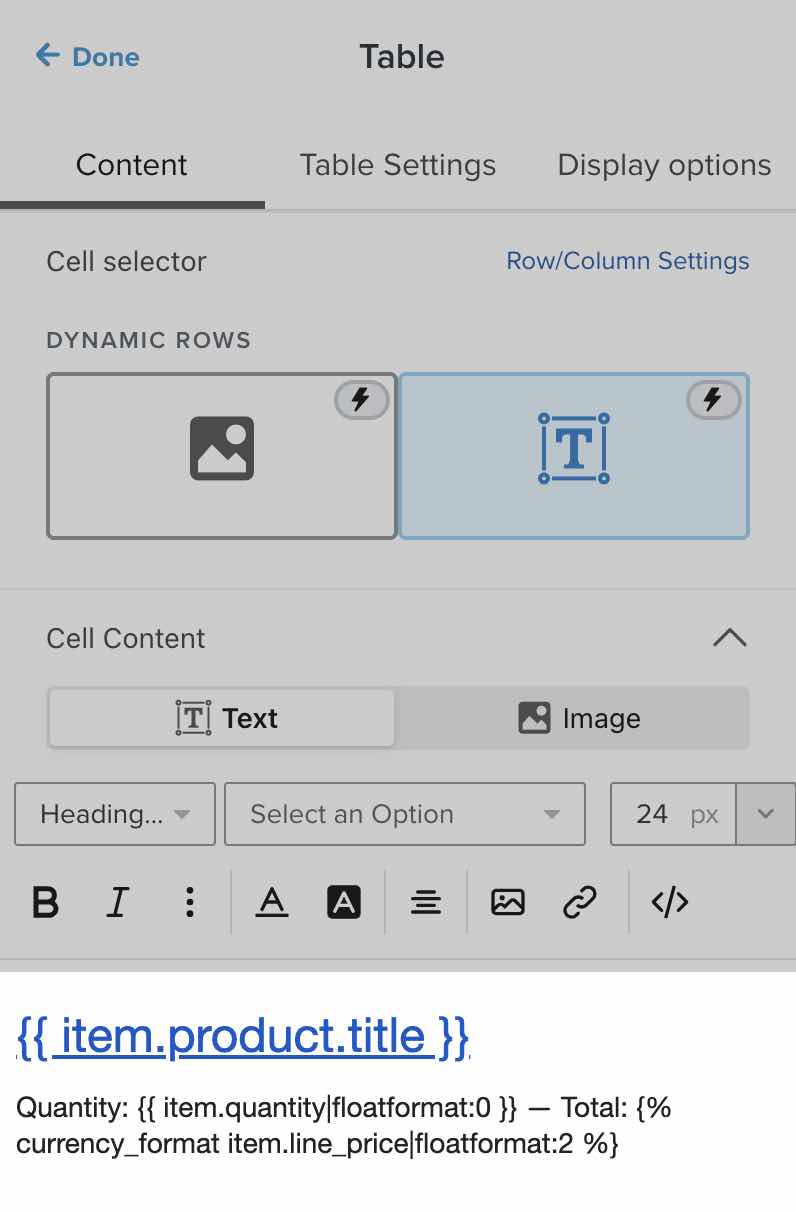Open Row/Column Settings link

[x=628, y=261]
